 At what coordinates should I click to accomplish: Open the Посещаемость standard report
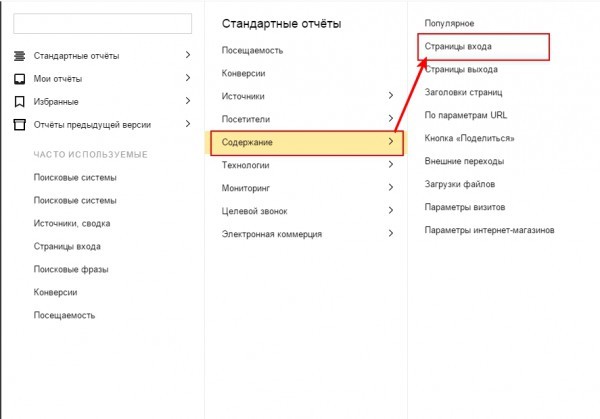point(252,51)
